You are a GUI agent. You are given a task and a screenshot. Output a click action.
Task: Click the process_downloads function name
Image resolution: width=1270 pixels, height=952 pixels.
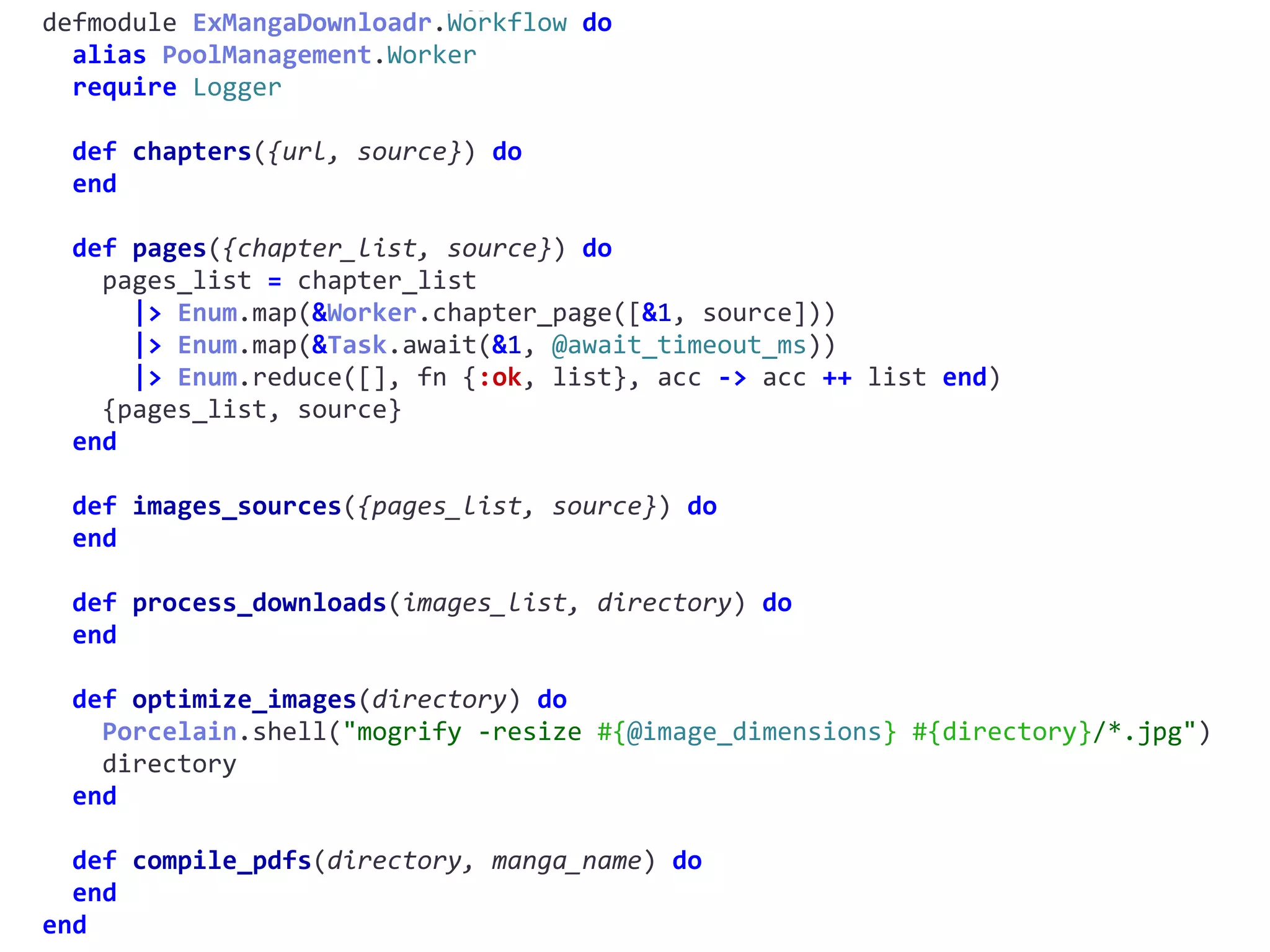tap(259, 603)
